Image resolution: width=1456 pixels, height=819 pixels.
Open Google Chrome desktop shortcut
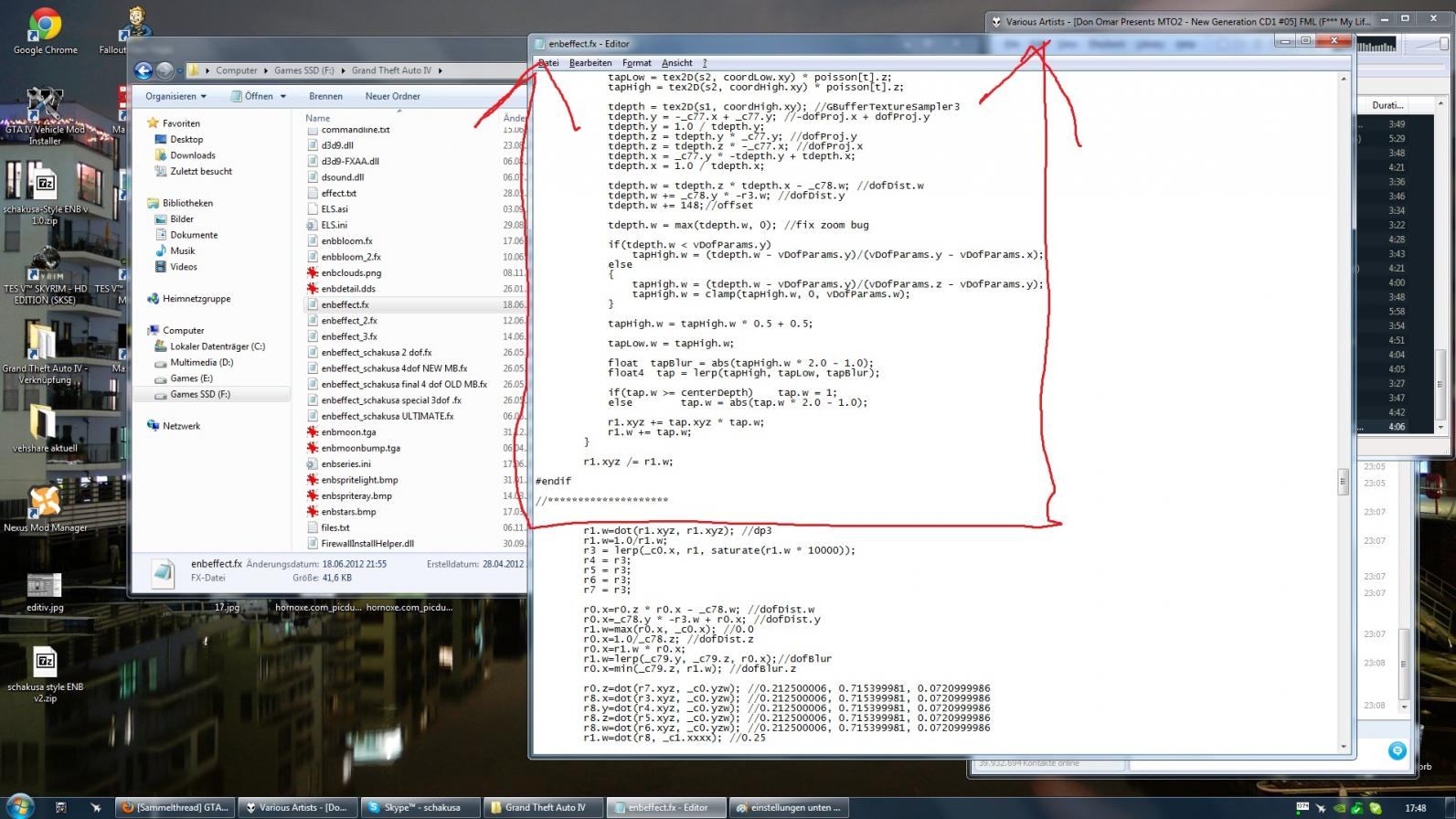pyautogui.click(x=45, y=32)
